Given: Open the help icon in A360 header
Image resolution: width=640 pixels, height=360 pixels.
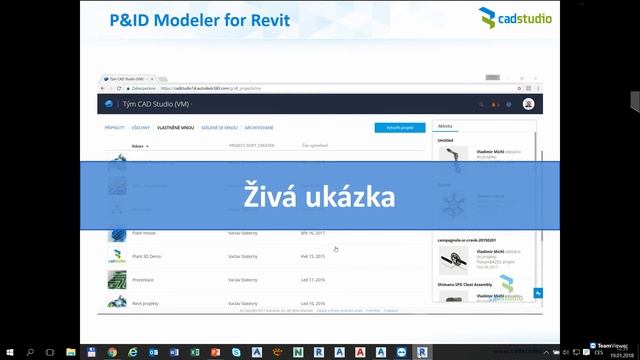Looking at the screenshot, I should coord(509,104).
